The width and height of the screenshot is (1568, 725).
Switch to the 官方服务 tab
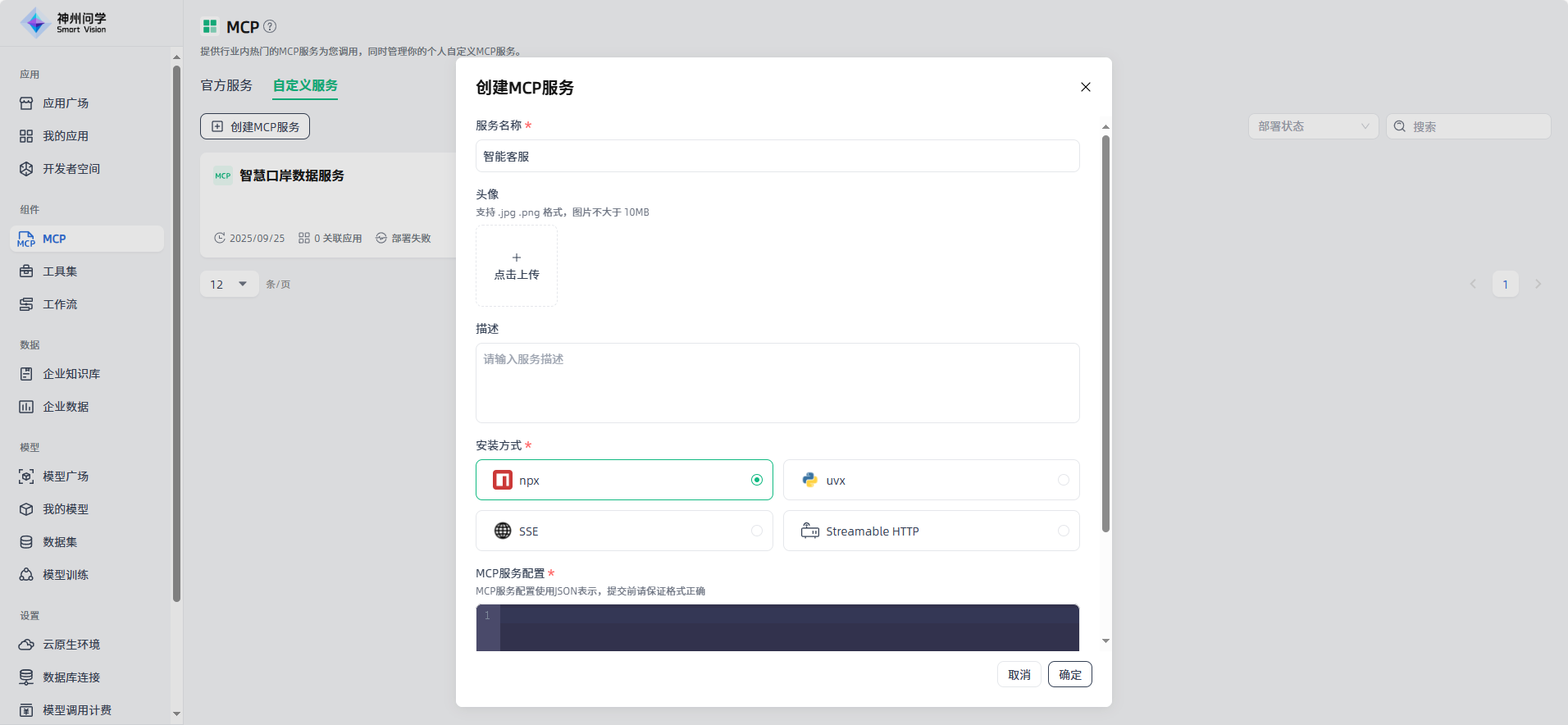click(226, 85)
